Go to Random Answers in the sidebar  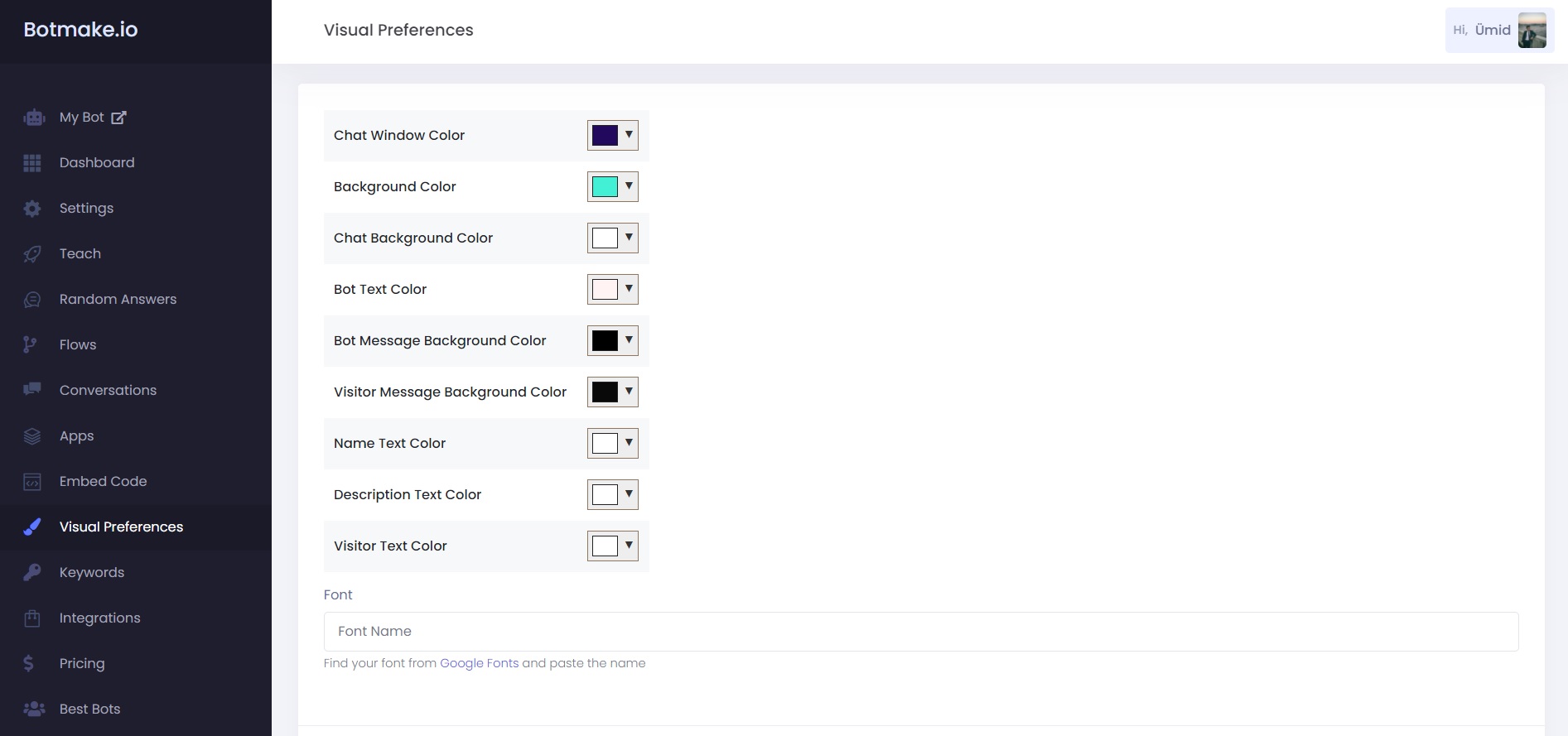[x=118, y=299]
